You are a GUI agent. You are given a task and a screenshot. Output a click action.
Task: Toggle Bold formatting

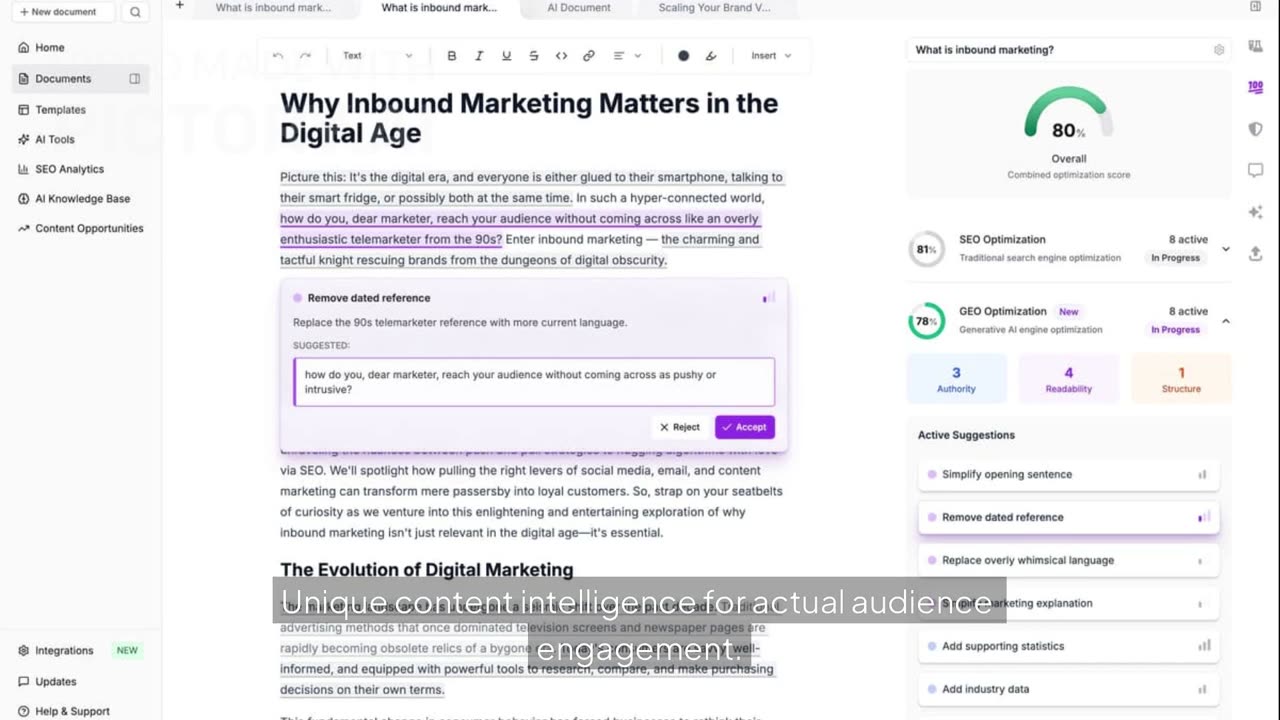(x=452, y=56)
